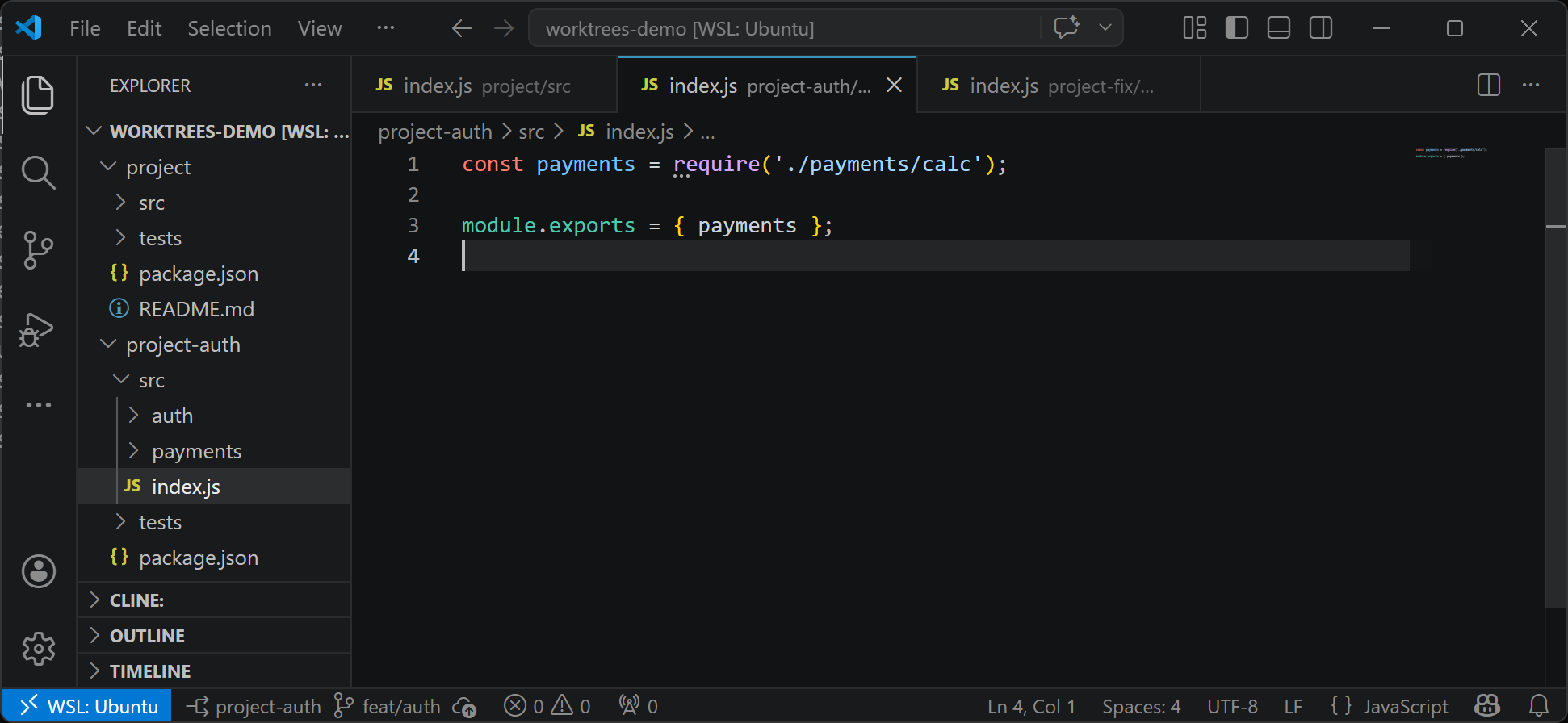This screenshot has height=723, width=1568.
Task: Click src in the breadcrumb
Action: tap(531, 132)
